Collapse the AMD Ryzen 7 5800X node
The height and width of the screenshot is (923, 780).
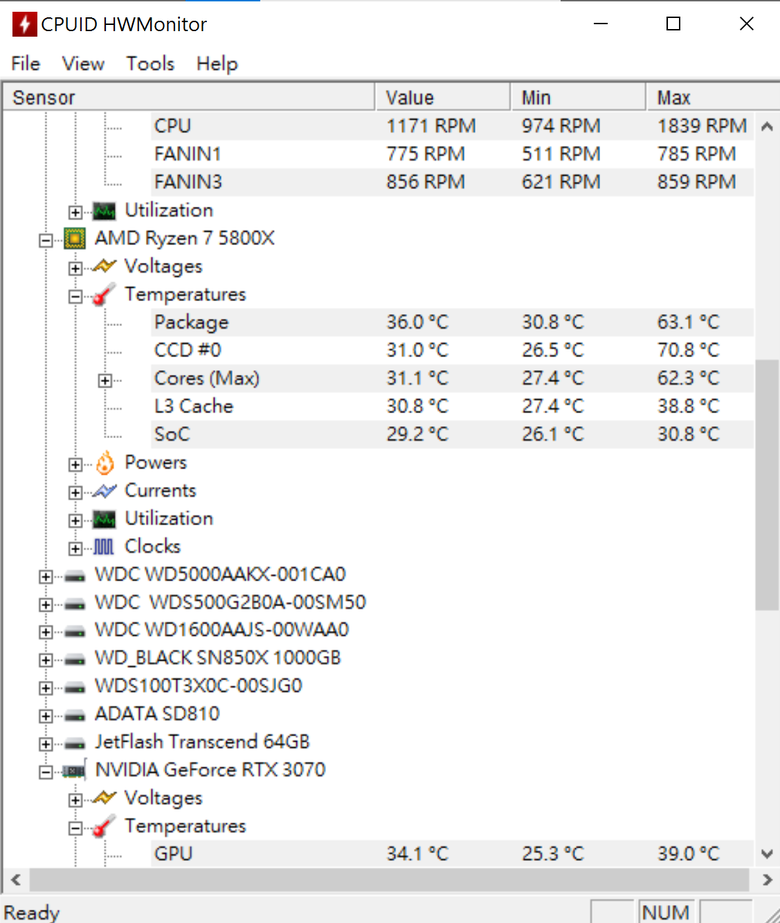pyautogui.click(x=45, y=240)
